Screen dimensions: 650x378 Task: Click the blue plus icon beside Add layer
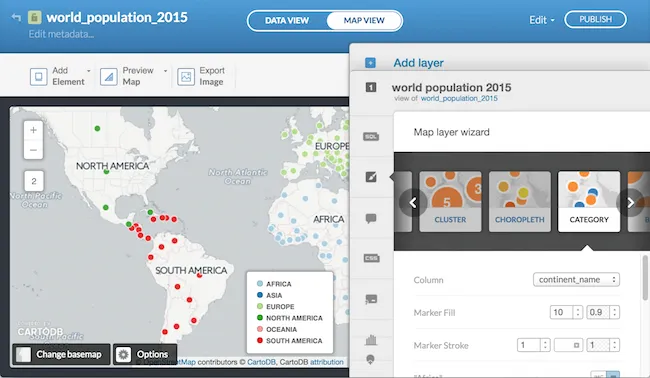point(370,63)
